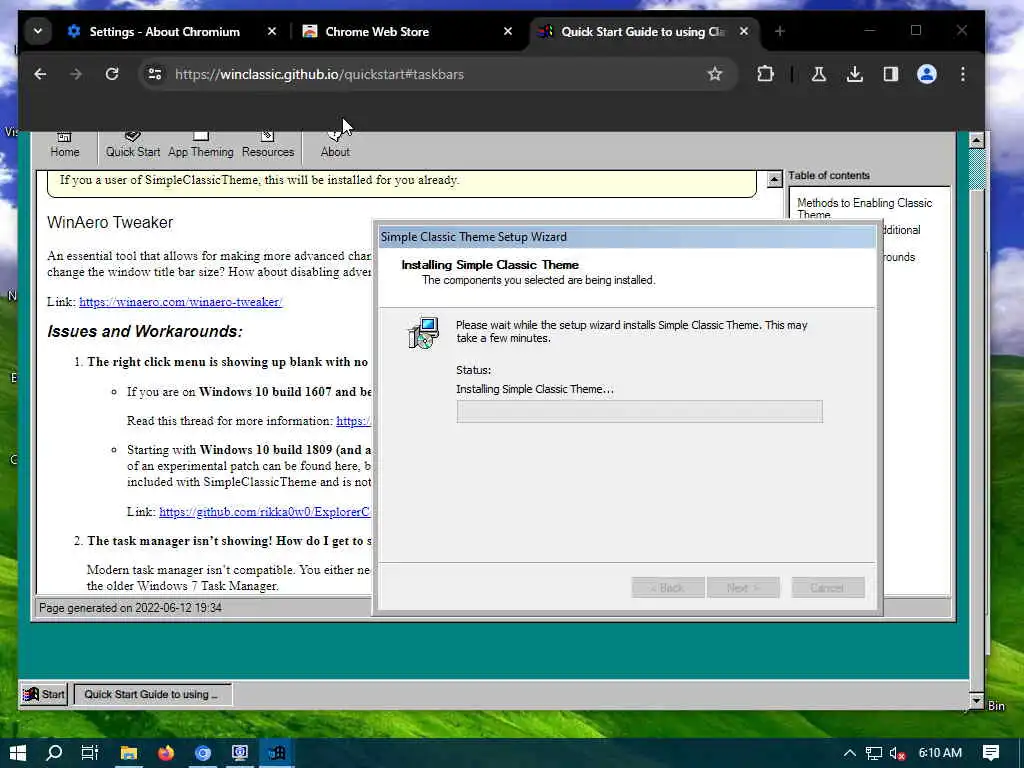Bookmark this page with the star icon
This screenshot has width=1024, height=768.
click(x=714, y=74)
